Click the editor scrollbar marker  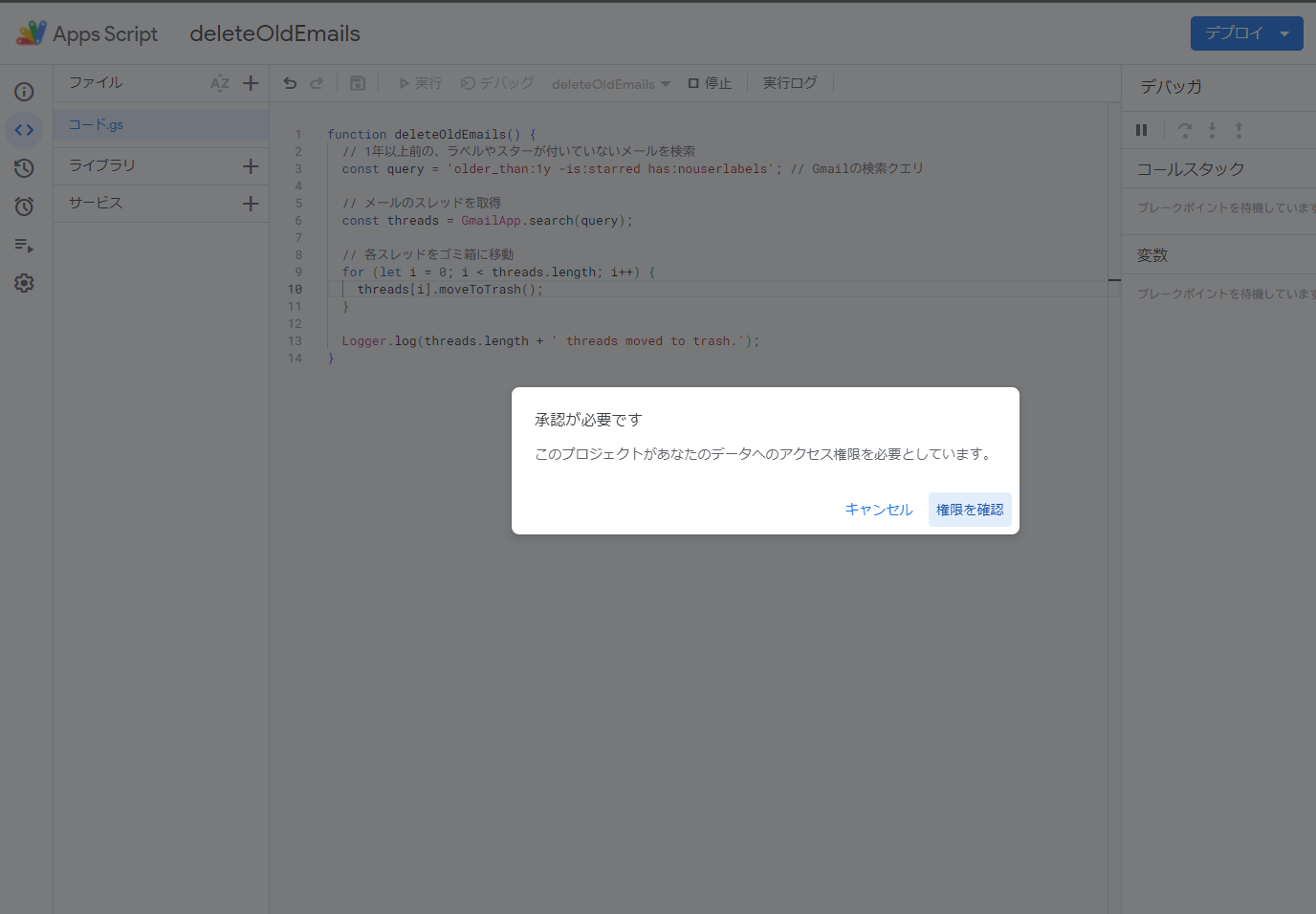point(1112,281)
